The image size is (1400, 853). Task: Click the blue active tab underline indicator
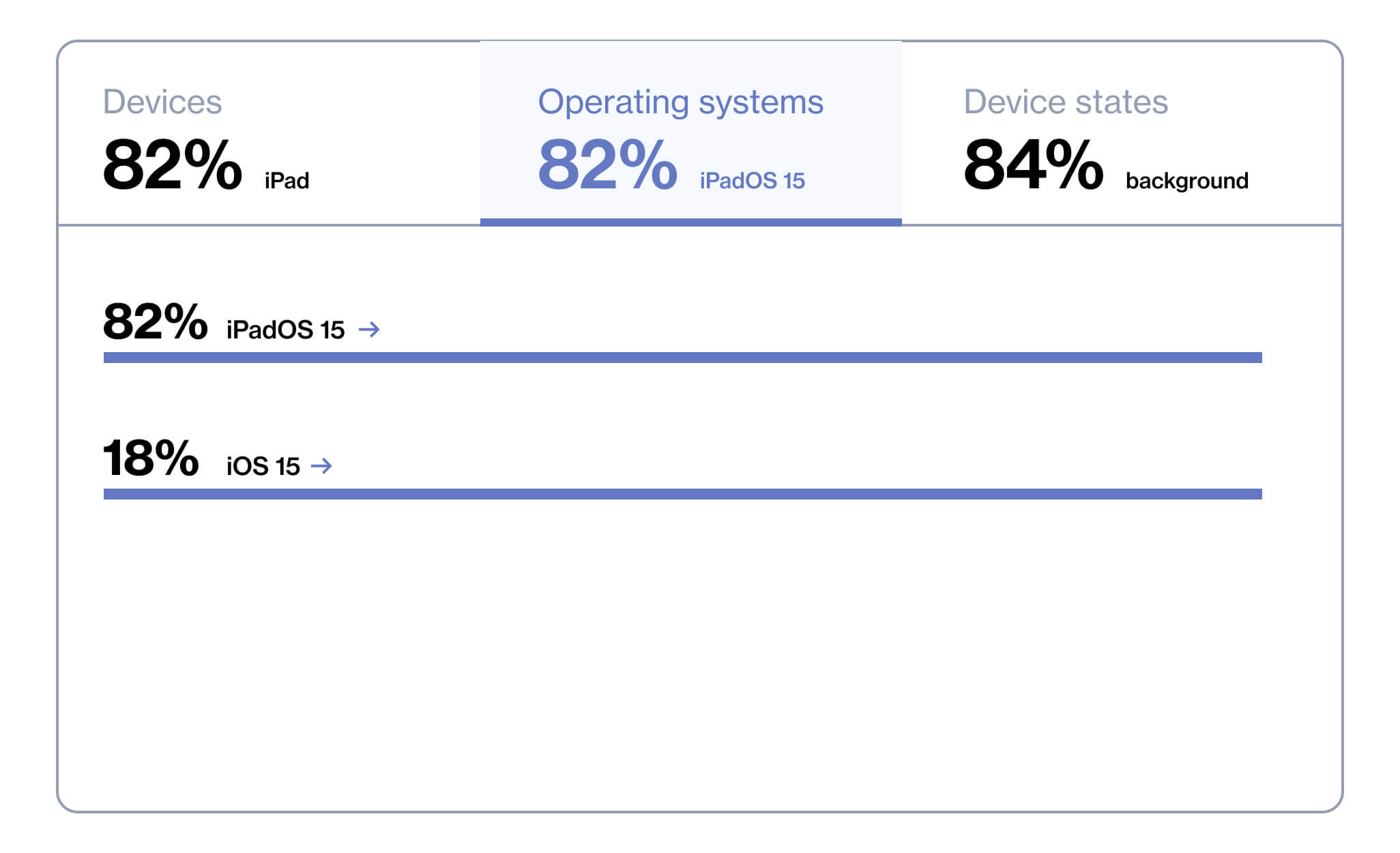tap(690, 222)
